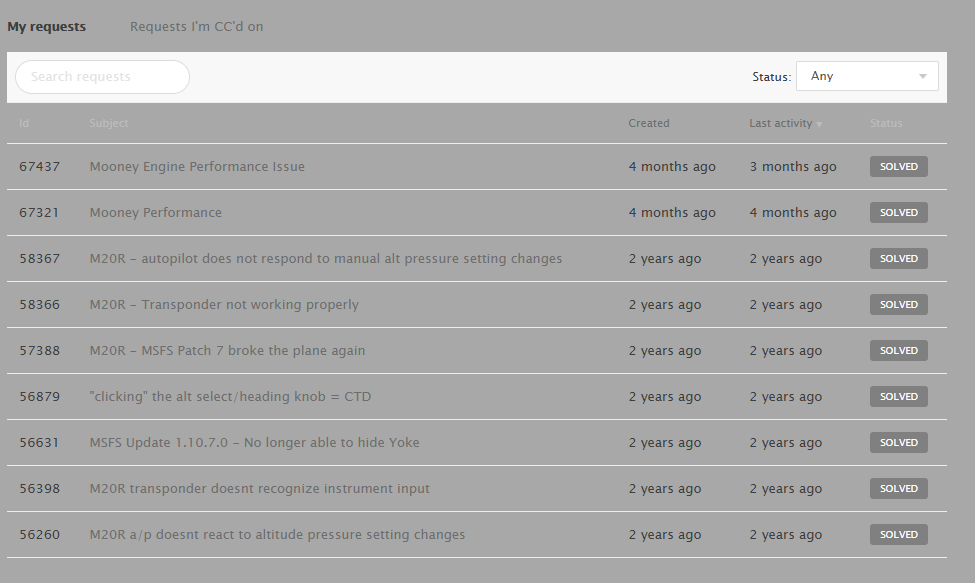Select the My requests tab

pyautogui.click(x=47, y=27)
